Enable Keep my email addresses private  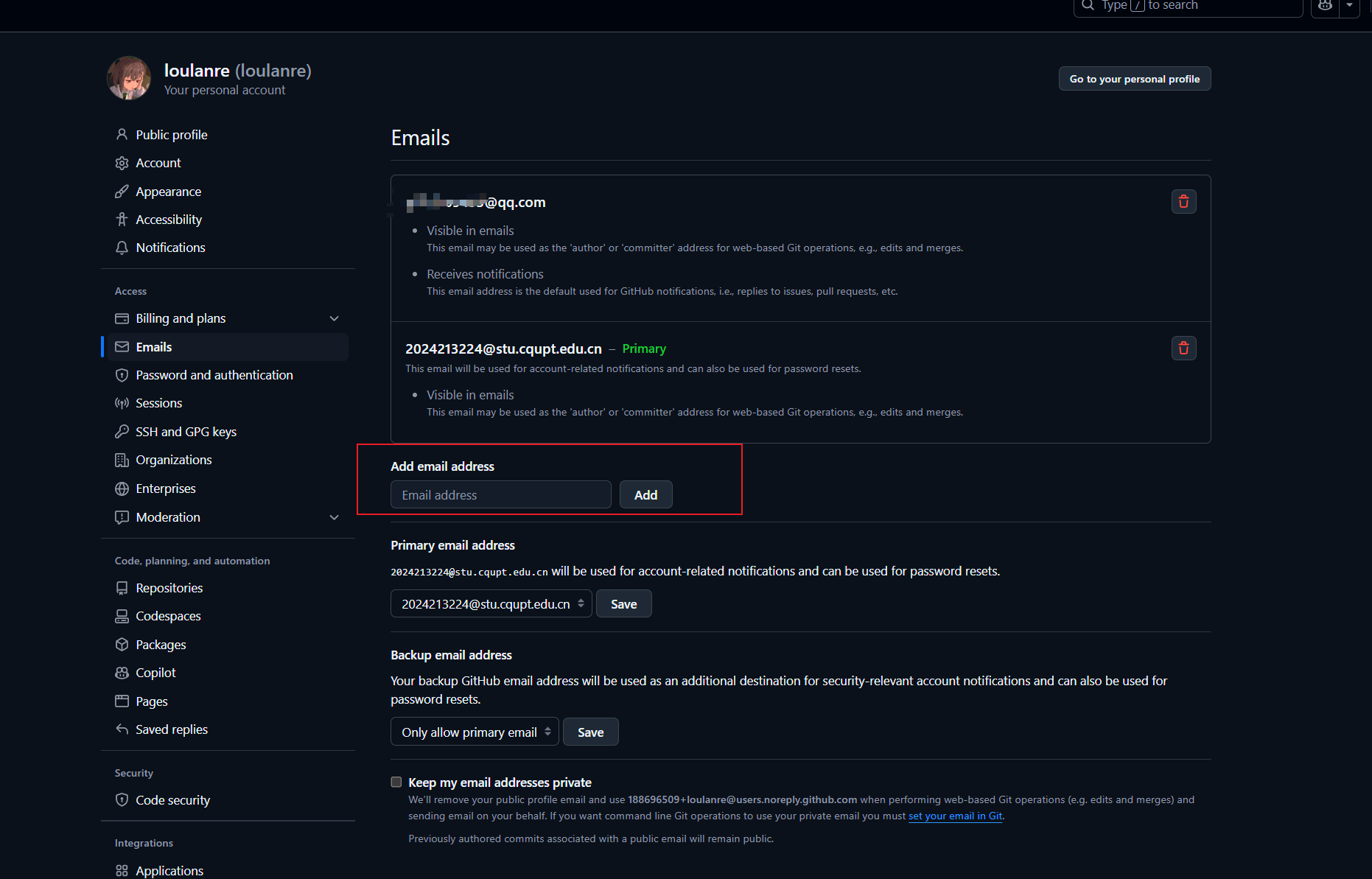(396, 782)
